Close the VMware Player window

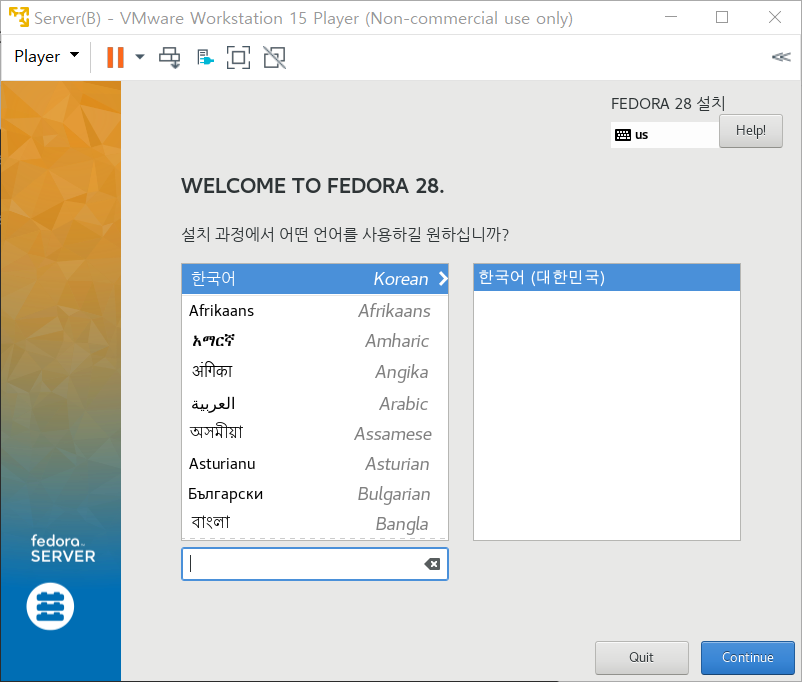(x=775, y=17)
